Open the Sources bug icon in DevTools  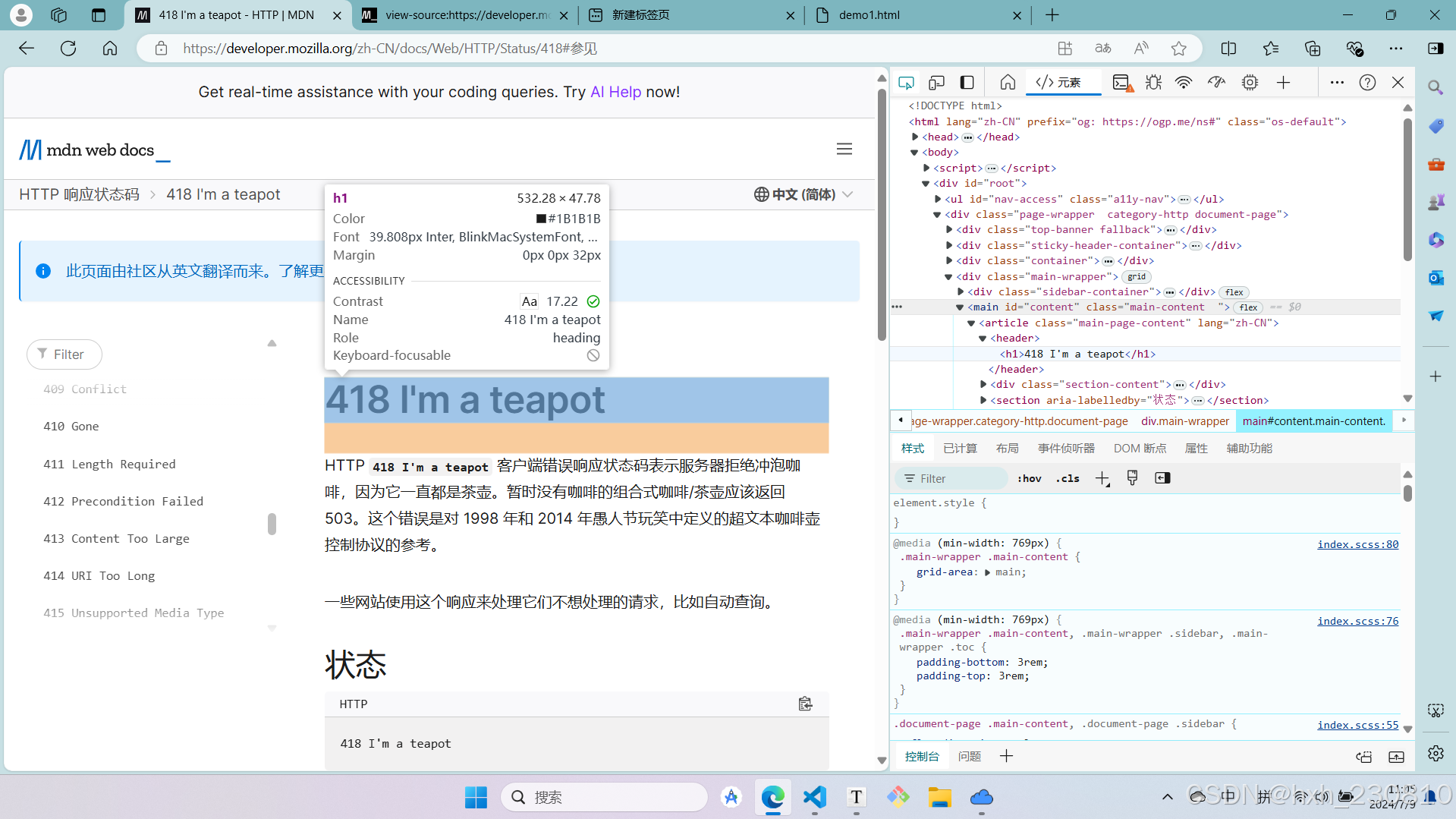click(x=1154, y=83)
